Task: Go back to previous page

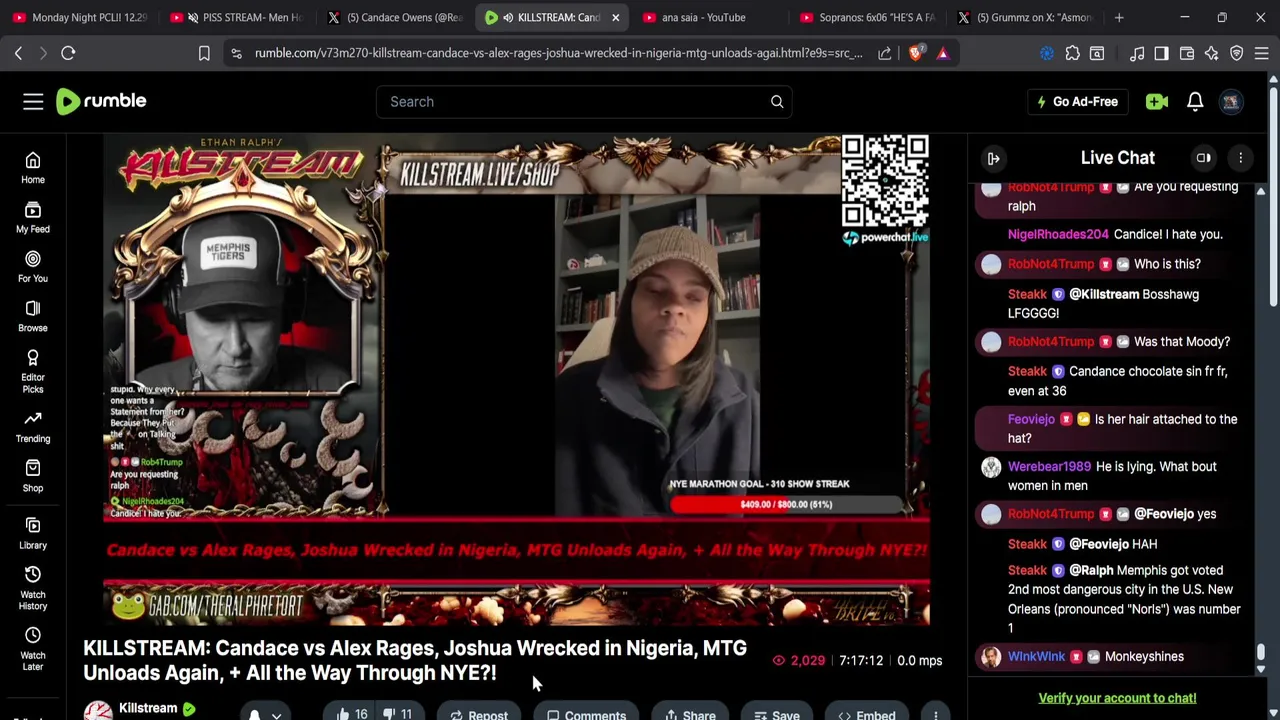Action: (x=18, y=53)
